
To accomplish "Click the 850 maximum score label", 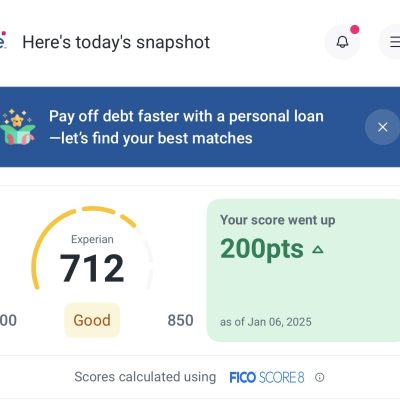I will click(x=180, y=320).
